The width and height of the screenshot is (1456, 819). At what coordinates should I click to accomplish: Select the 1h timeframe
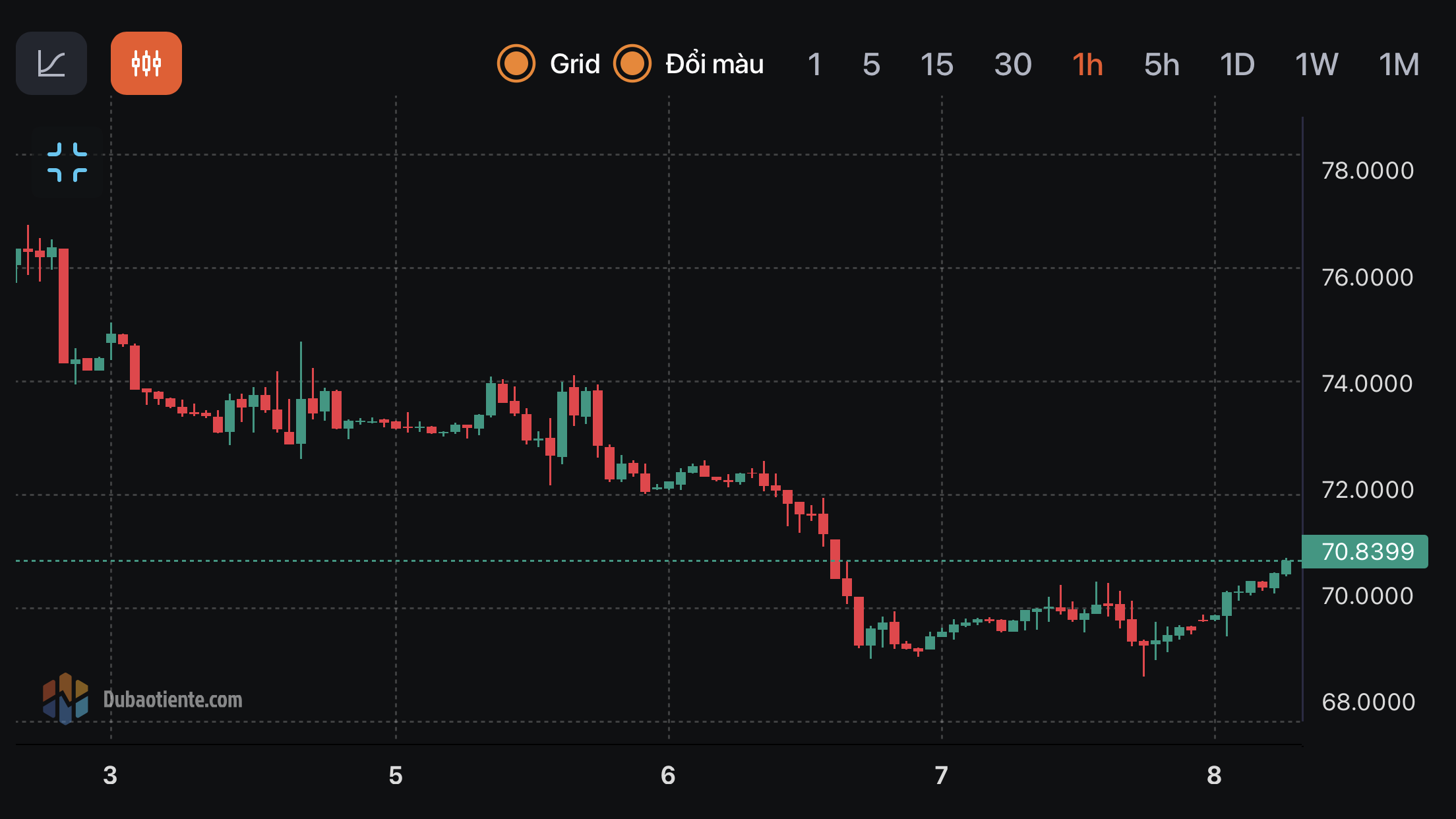point(1087,65)
